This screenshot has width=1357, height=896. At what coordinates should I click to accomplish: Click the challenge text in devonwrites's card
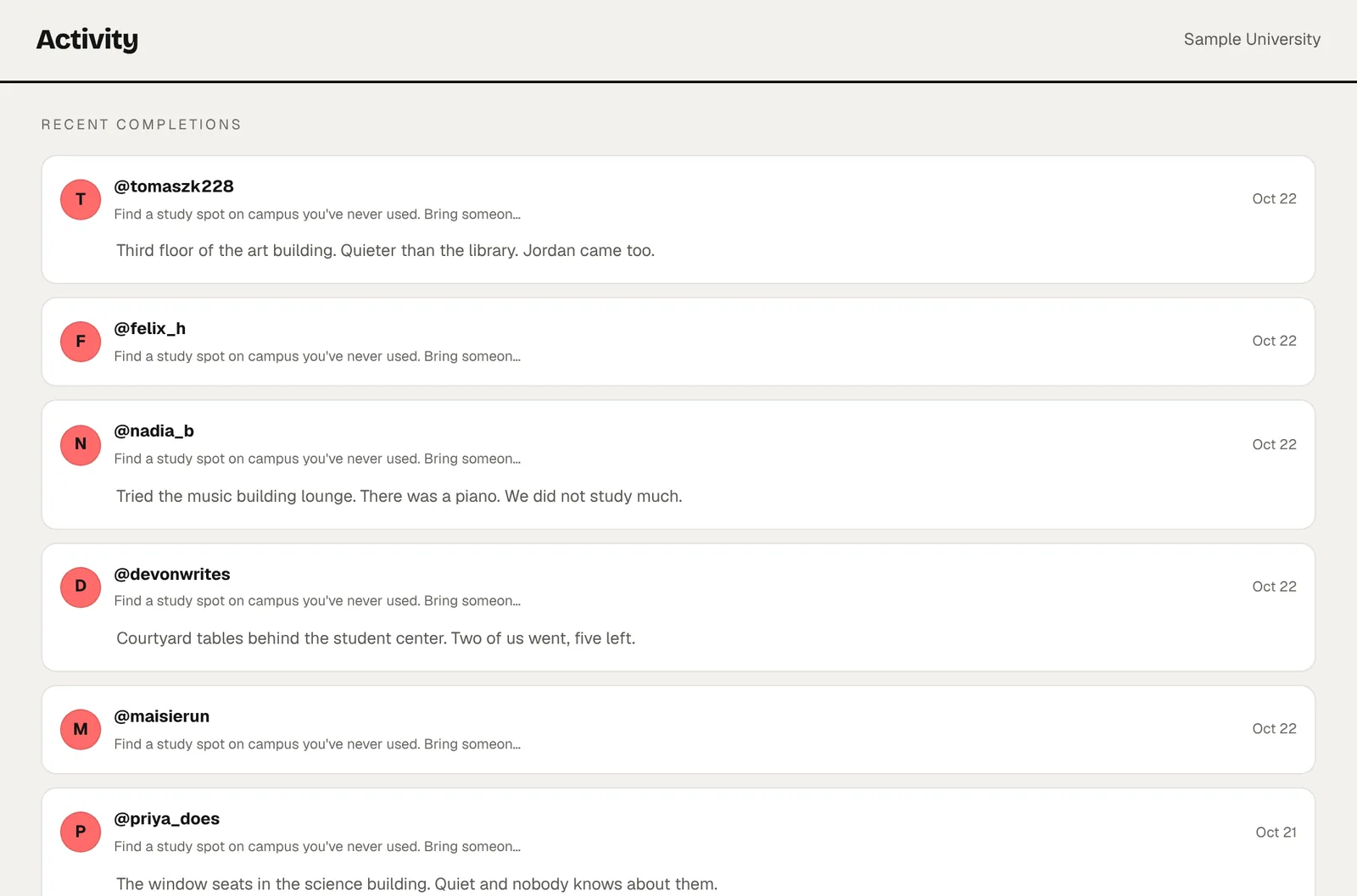(317, 601)
